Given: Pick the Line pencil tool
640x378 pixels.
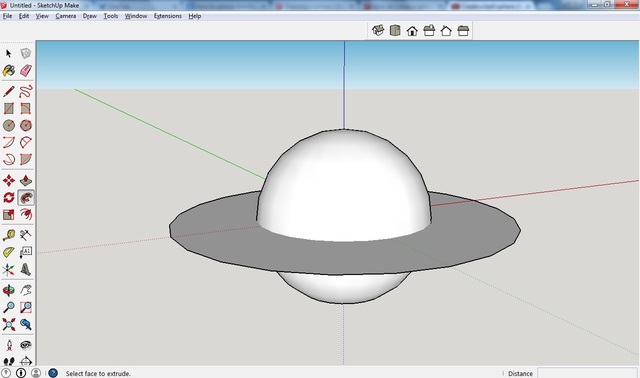Looking at the screenshot, I should [9, 91].
